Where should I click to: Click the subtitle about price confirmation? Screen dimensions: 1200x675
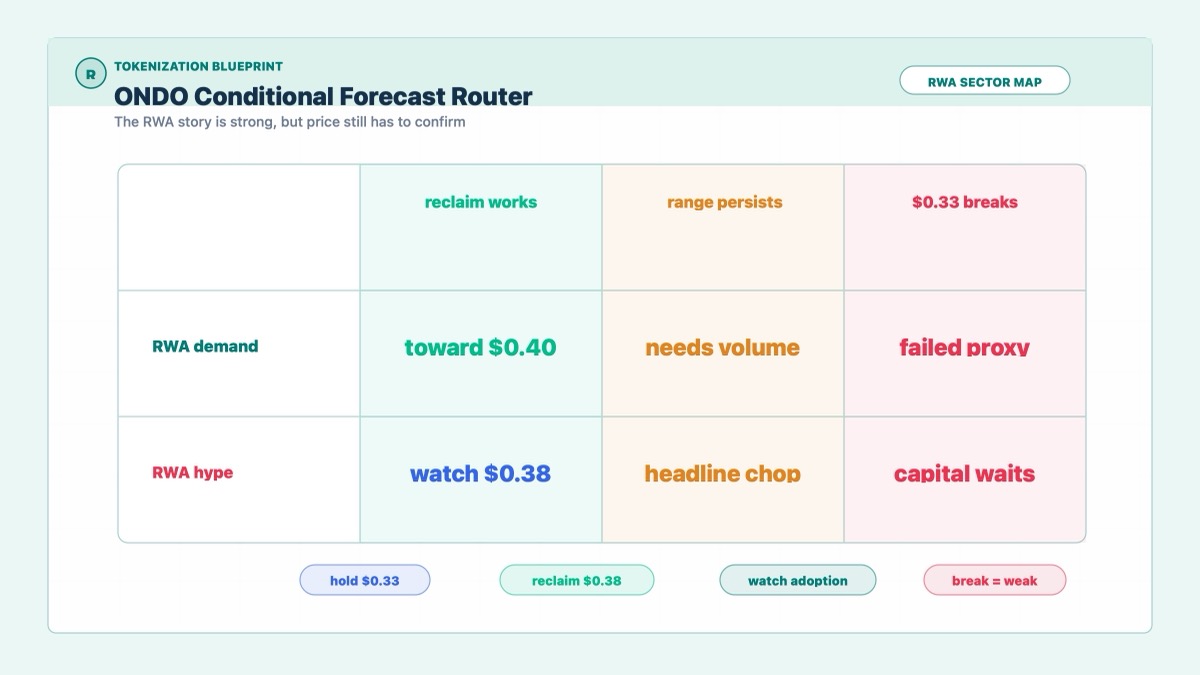click(x=290, y=122)
